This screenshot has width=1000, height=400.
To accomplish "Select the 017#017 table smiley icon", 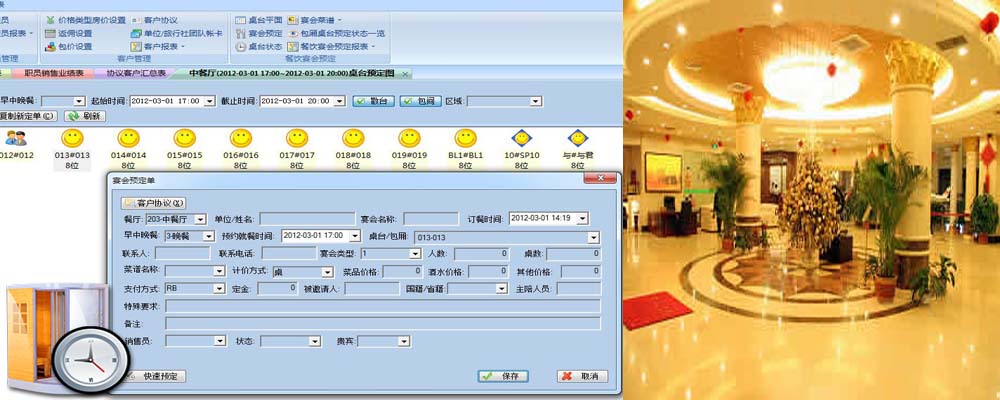I will pos(296,137).
